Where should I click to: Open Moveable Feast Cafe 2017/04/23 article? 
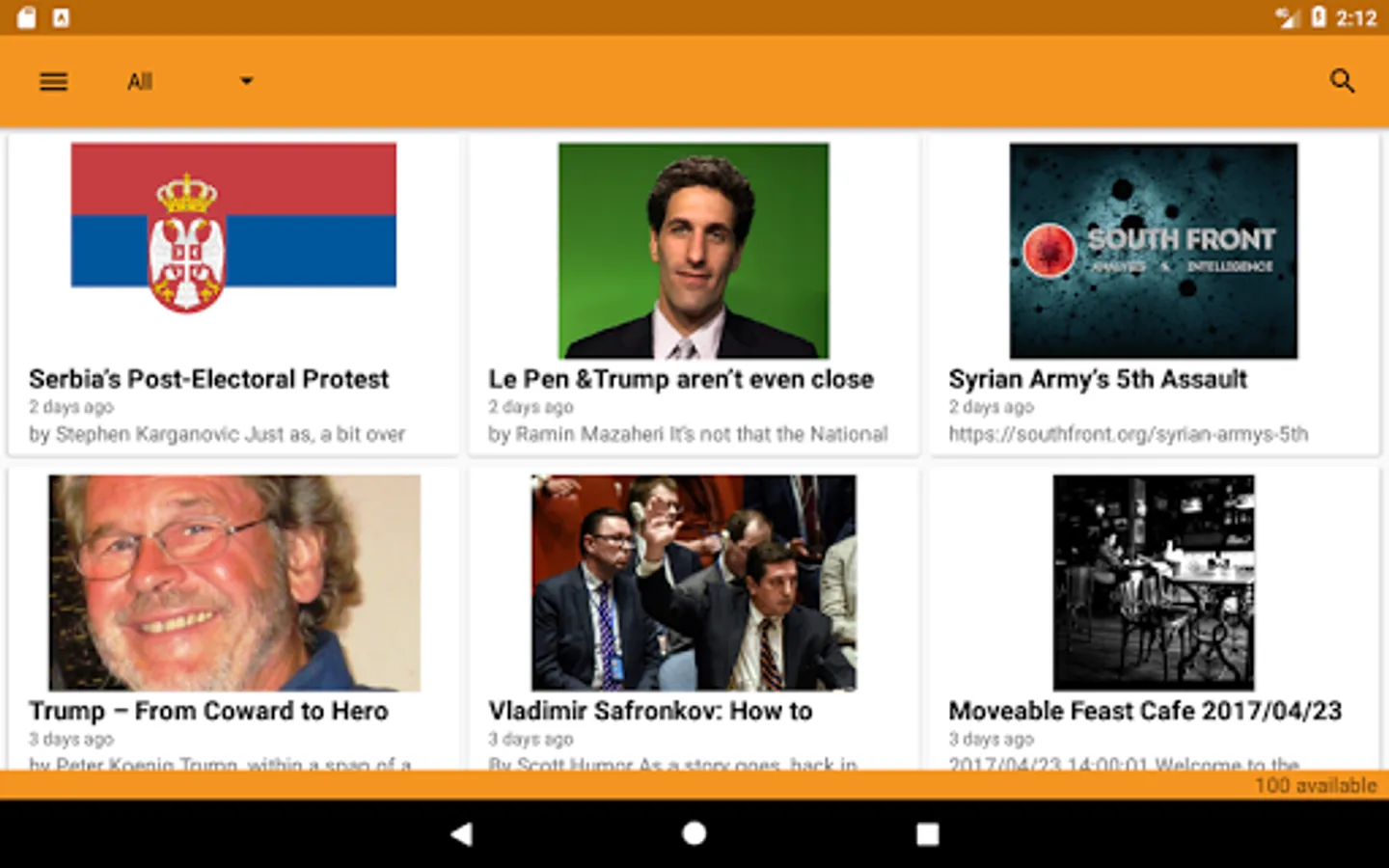point(1145,711)
